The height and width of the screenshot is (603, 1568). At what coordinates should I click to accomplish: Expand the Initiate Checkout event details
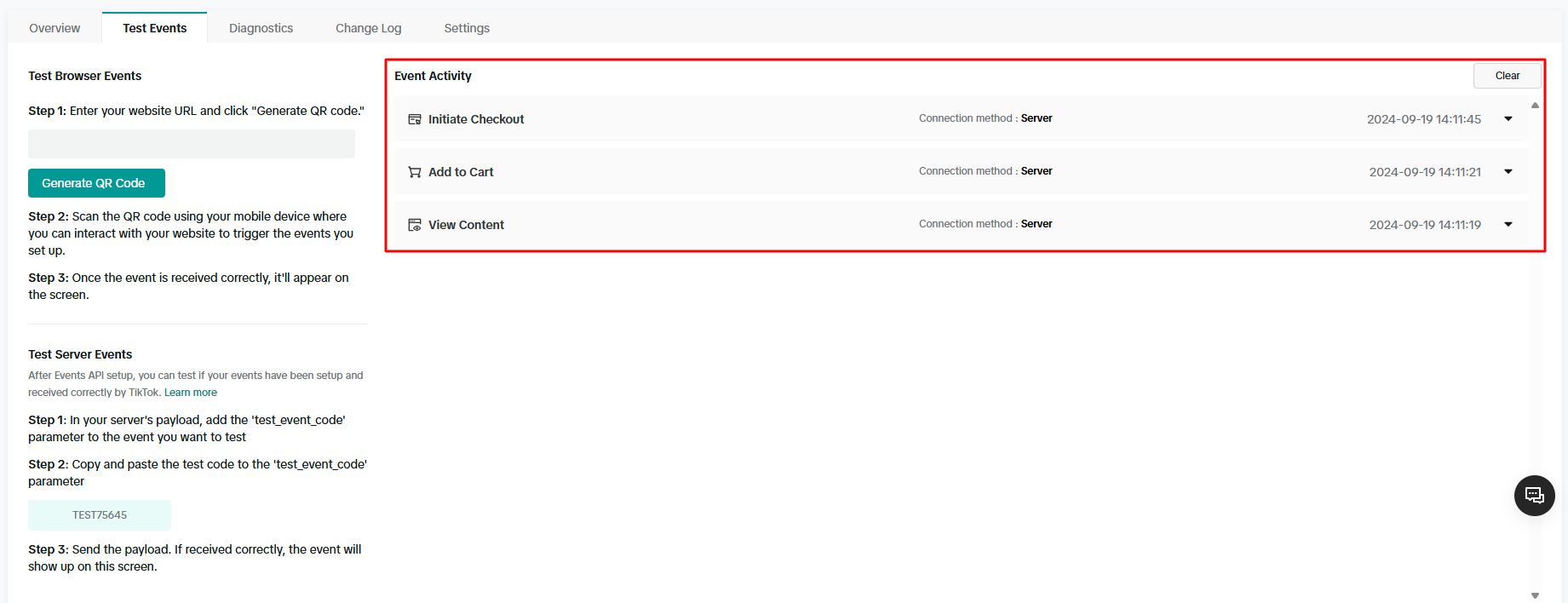point(1508,119)
